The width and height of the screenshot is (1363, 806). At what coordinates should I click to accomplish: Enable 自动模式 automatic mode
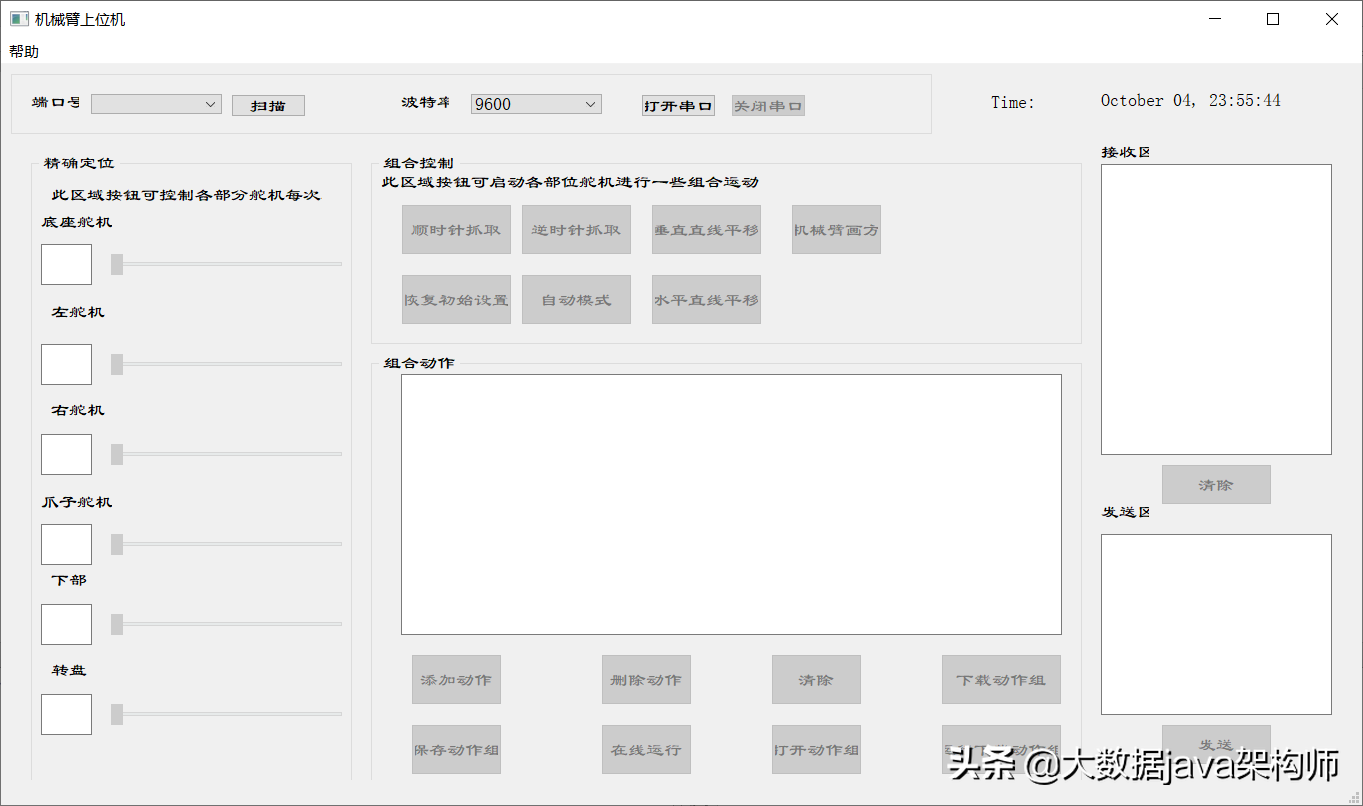click(576, 299)
